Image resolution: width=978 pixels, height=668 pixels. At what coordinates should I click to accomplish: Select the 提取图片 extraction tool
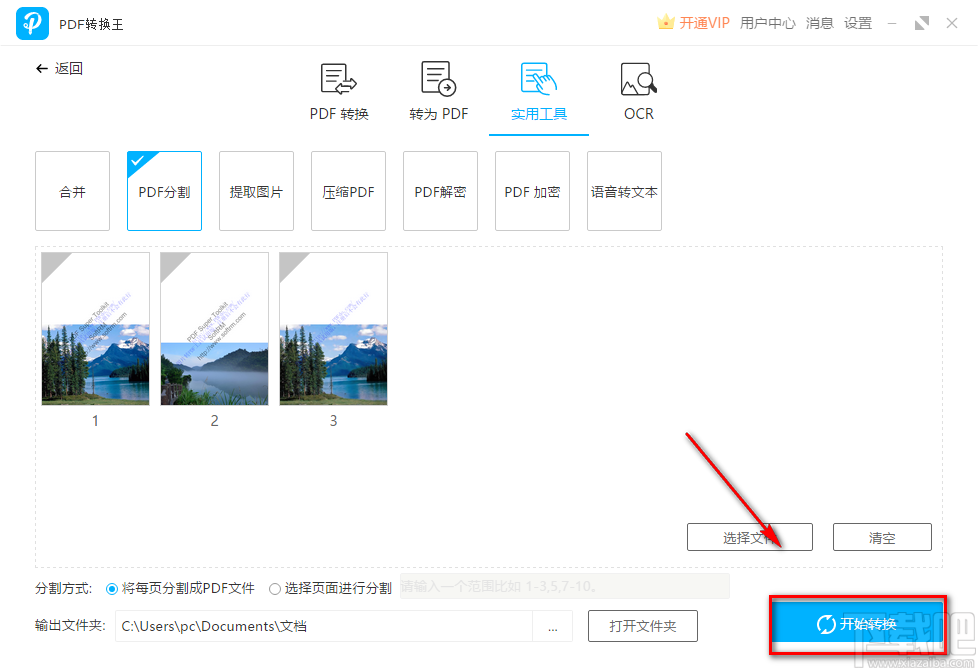[x=256, y=190]
